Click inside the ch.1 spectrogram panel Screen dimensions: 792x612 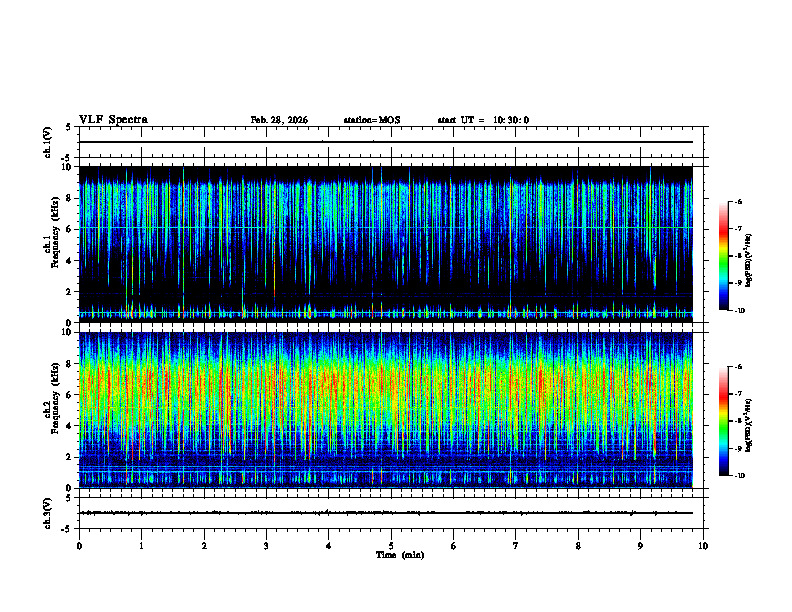click(386, 244)
